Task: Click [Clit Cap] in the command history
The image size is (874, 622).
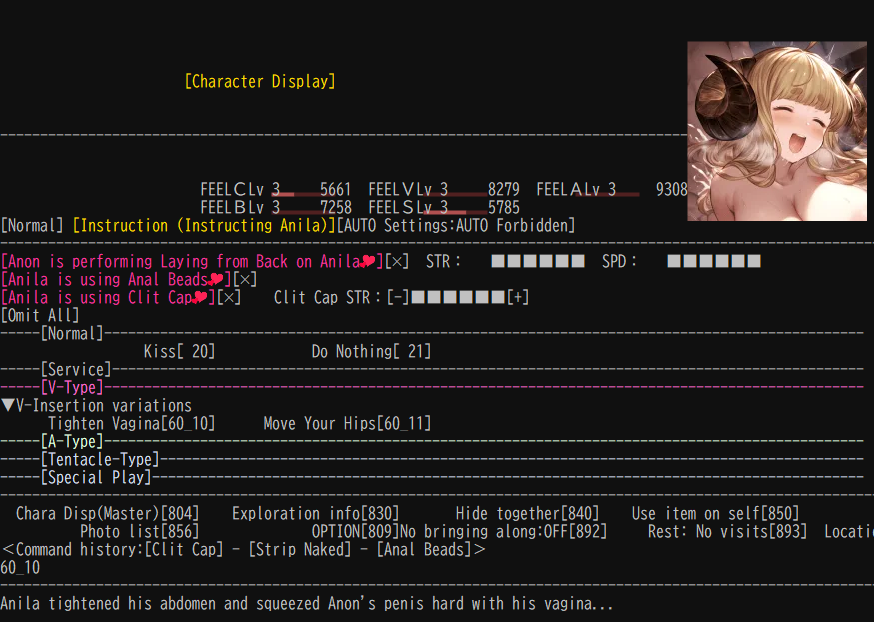Action: [184, 550]
